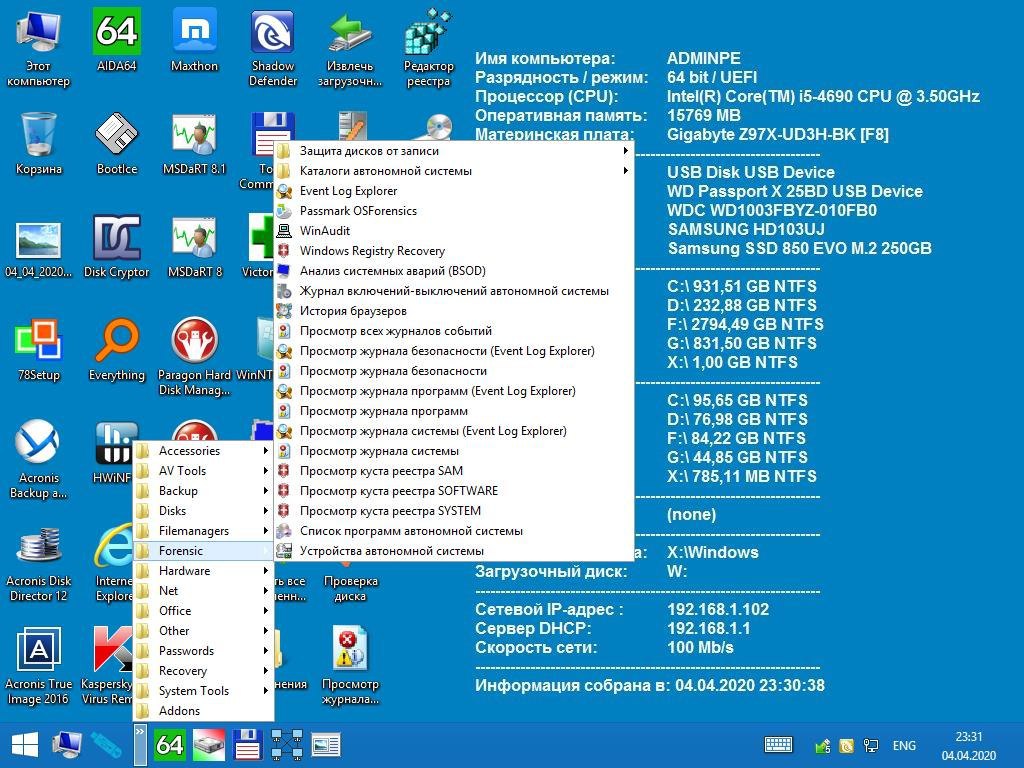Screen dimensions: 1024x768
Task: Open the Редактор реестра desktop icon
Action: point(428,47)
